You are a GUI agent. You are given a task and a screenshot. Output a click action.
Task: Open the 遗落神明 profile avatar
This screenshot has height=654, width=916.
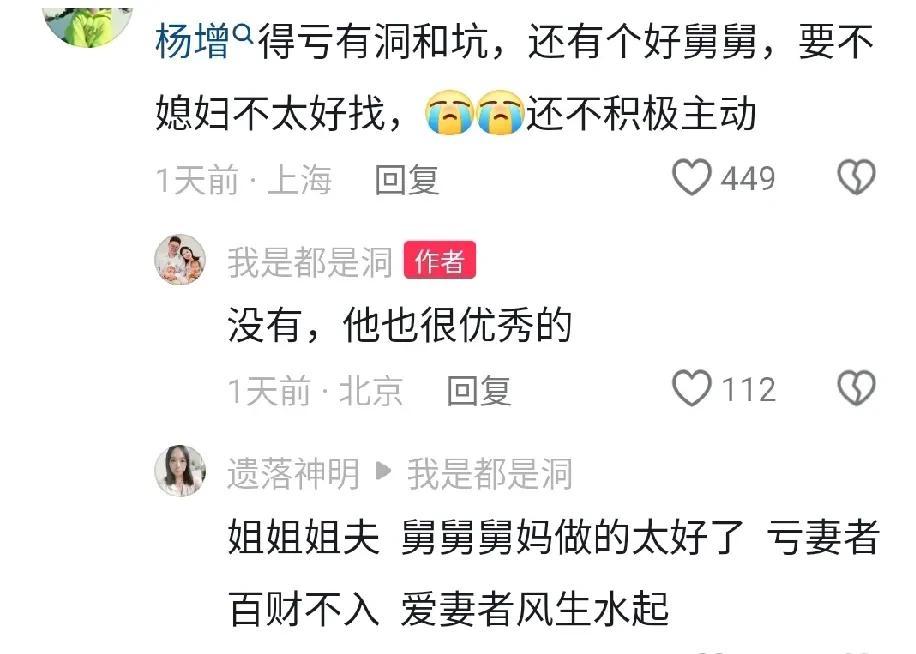[180, 471]
